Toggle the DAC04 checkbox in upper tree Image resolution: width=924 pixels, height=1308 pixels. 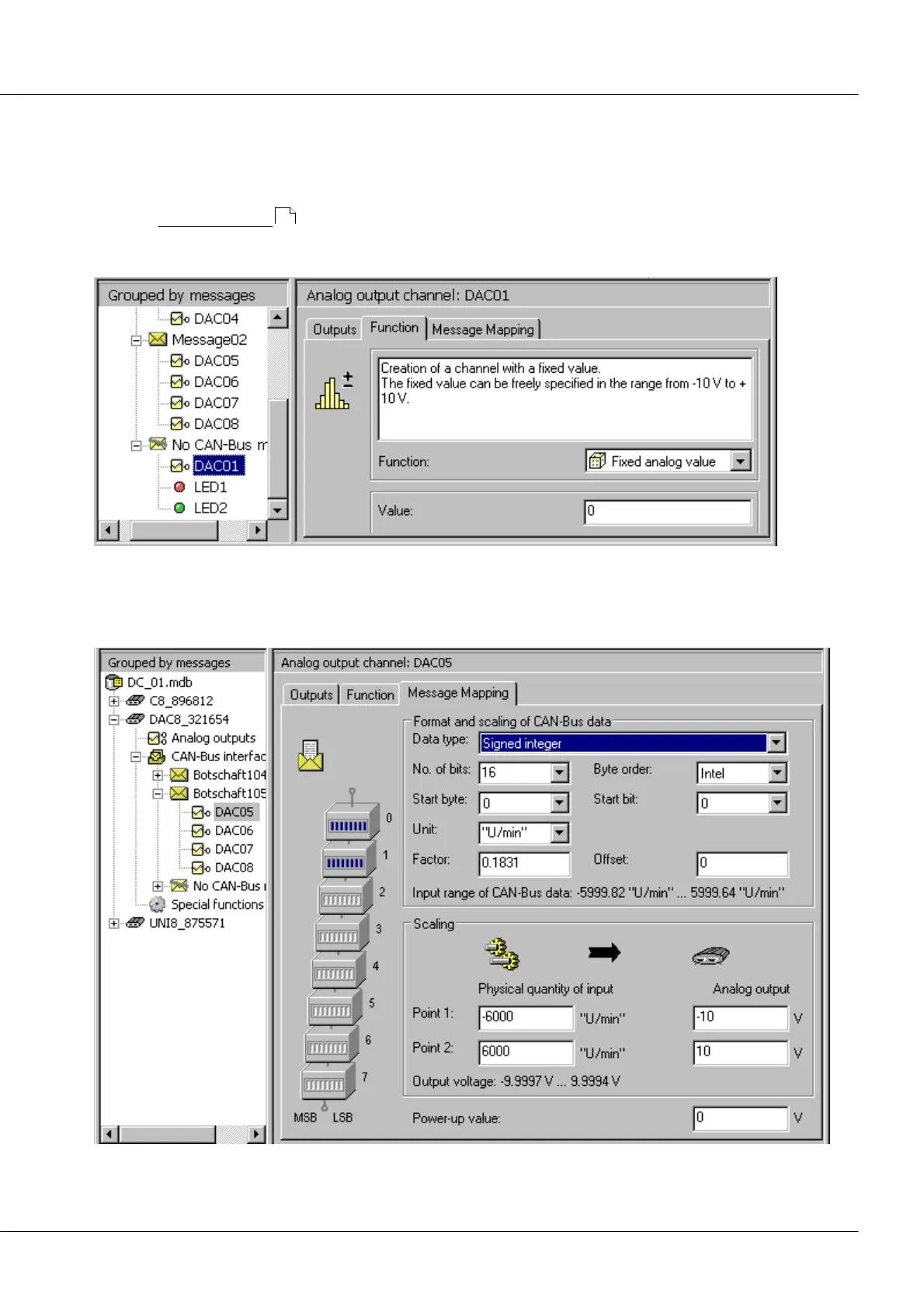pos(178,318)
